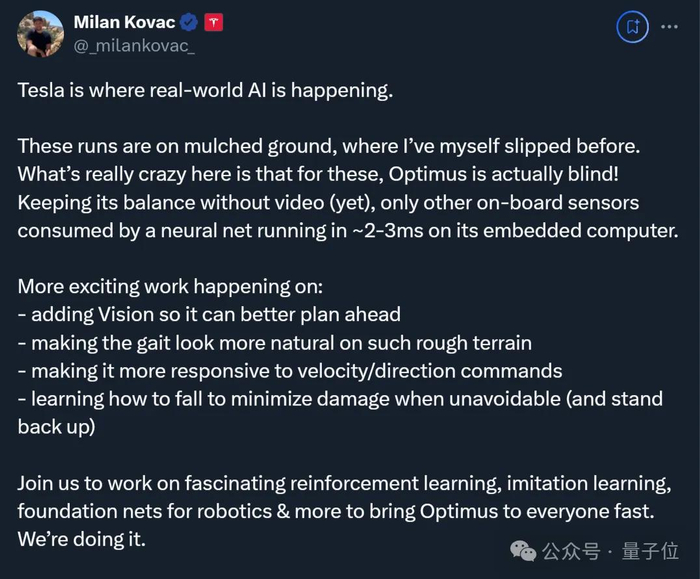This screenshot has height=579, width=700.
Task: Click the blue verified checkmark badge
Action: 189,23
